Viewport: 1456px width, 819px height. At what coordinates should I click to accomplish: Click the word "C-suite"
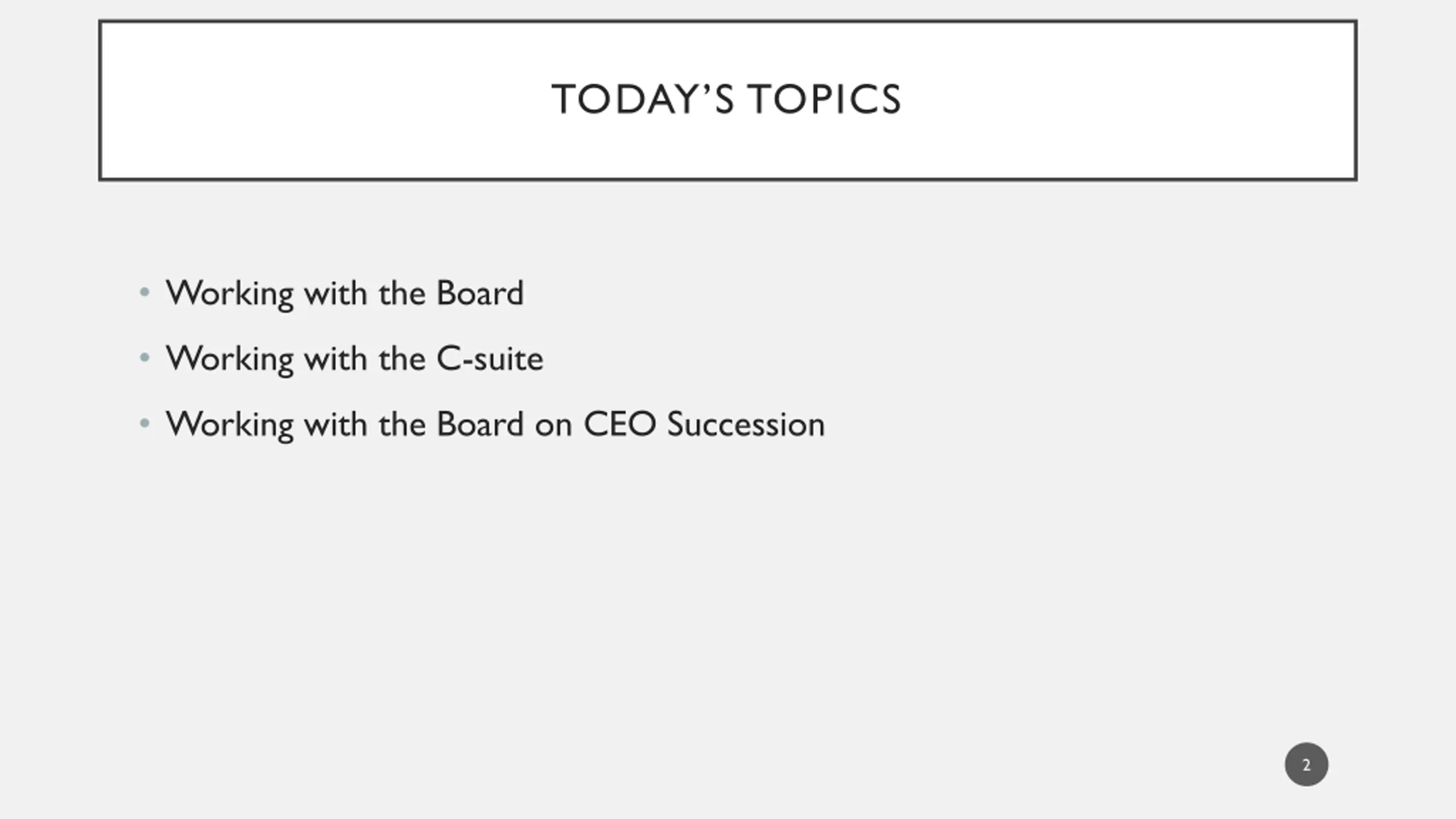pos(490,359)
